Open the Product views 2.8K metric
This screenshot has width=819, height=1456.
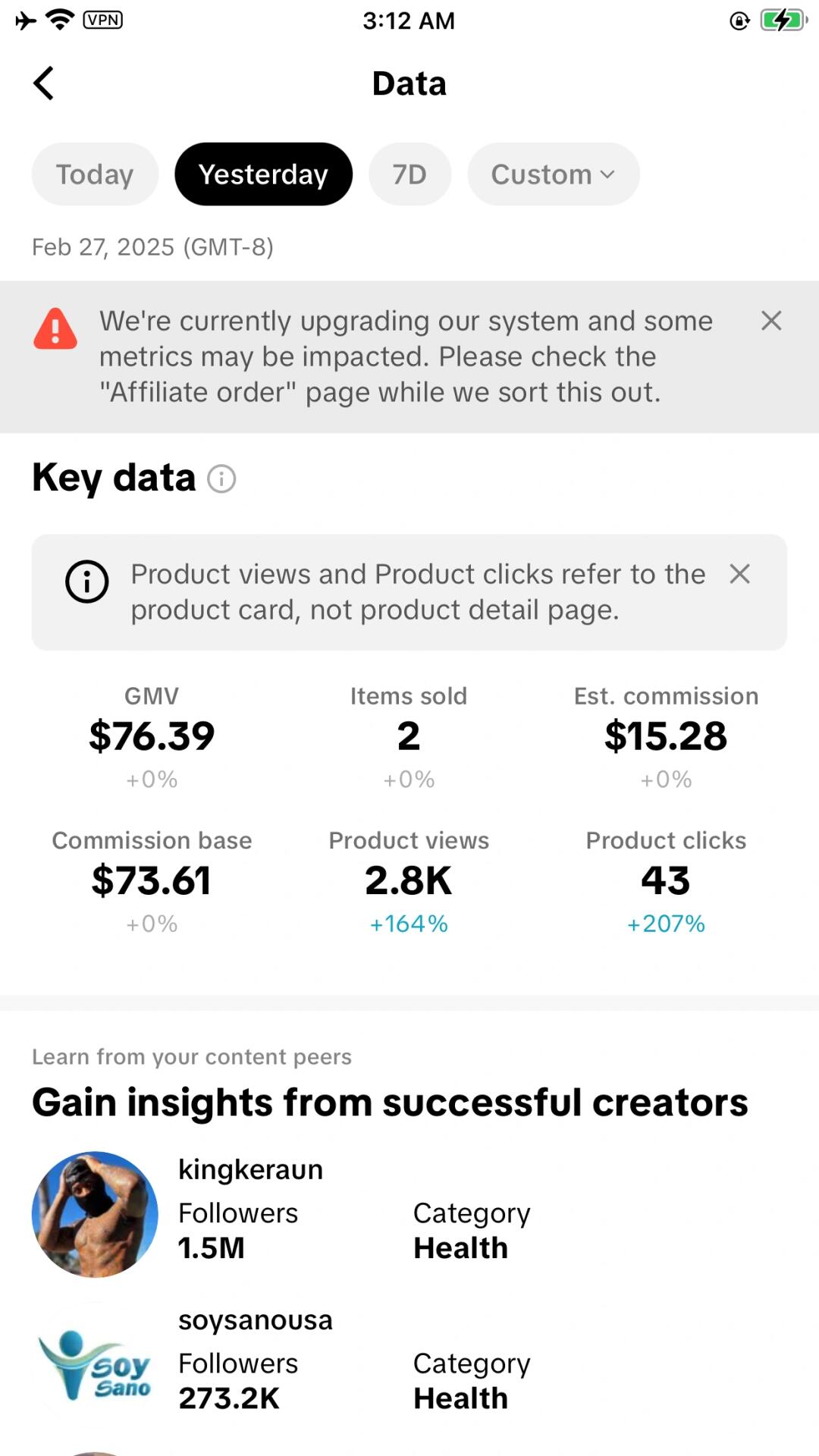409,881
